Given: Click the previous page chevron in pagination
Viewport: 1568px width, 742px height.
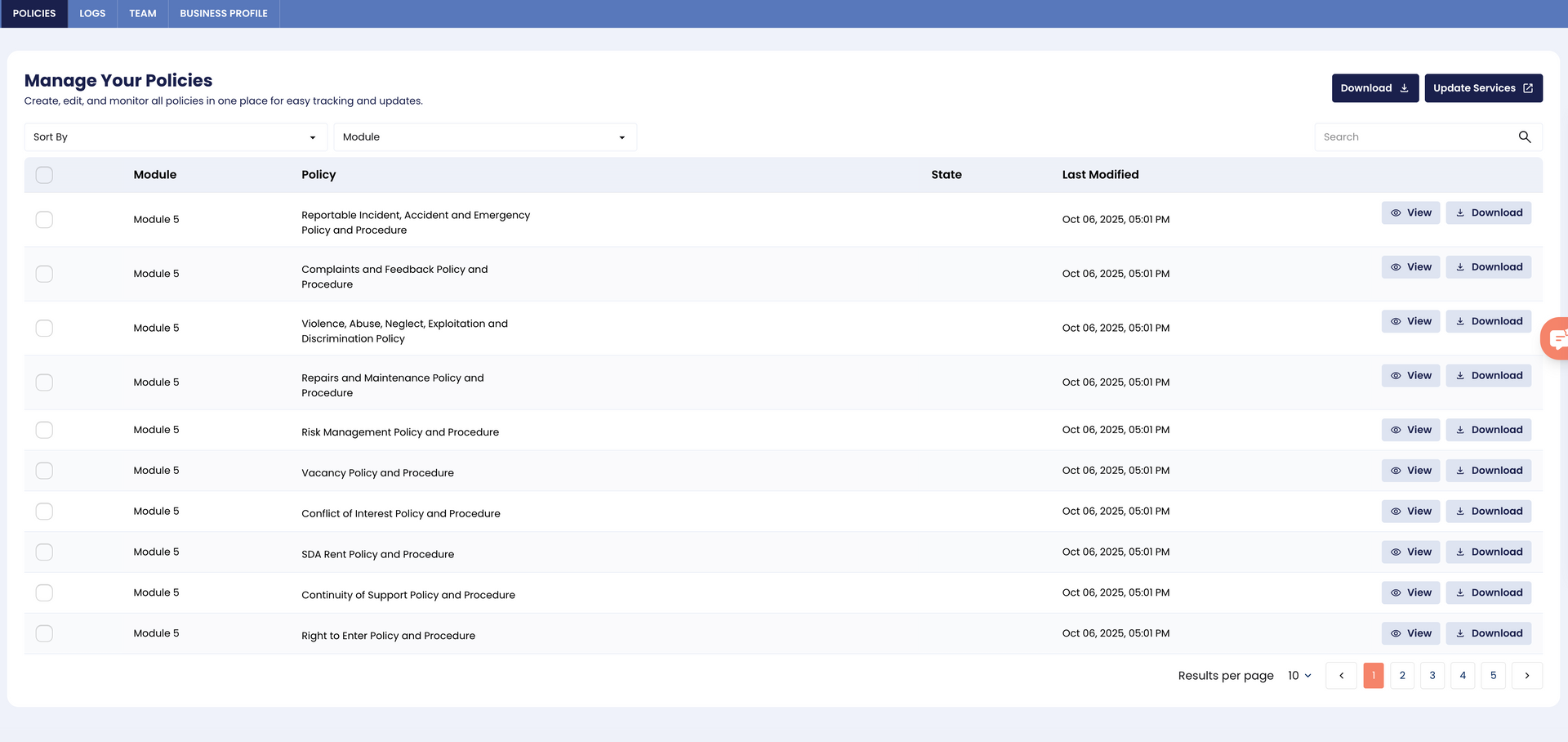Looking at the screenshot, I should pos(1341,676).
